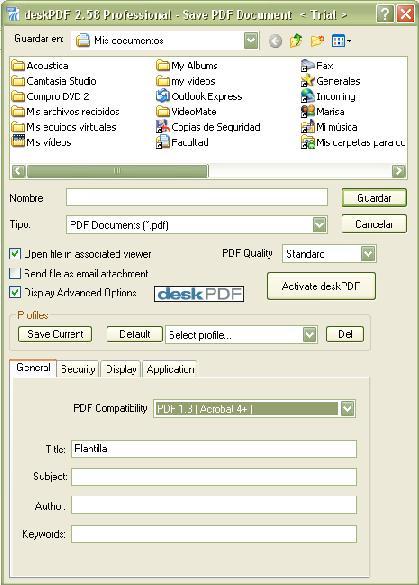The image size is (419, 585).
Task: Click the Del profile button
Action: (345, 334)
